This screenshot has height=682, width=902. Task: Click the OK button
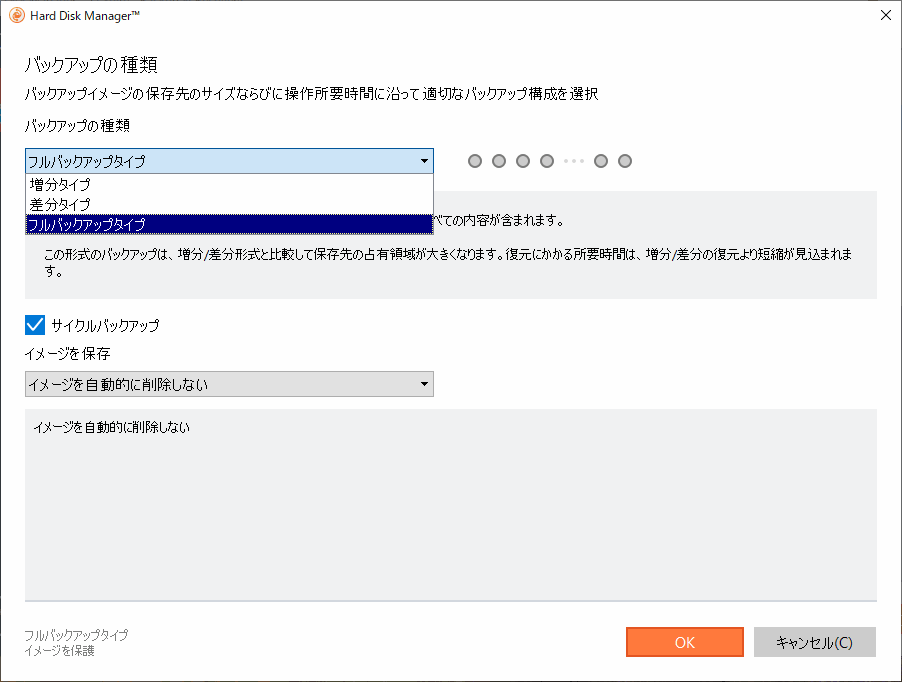684,642
